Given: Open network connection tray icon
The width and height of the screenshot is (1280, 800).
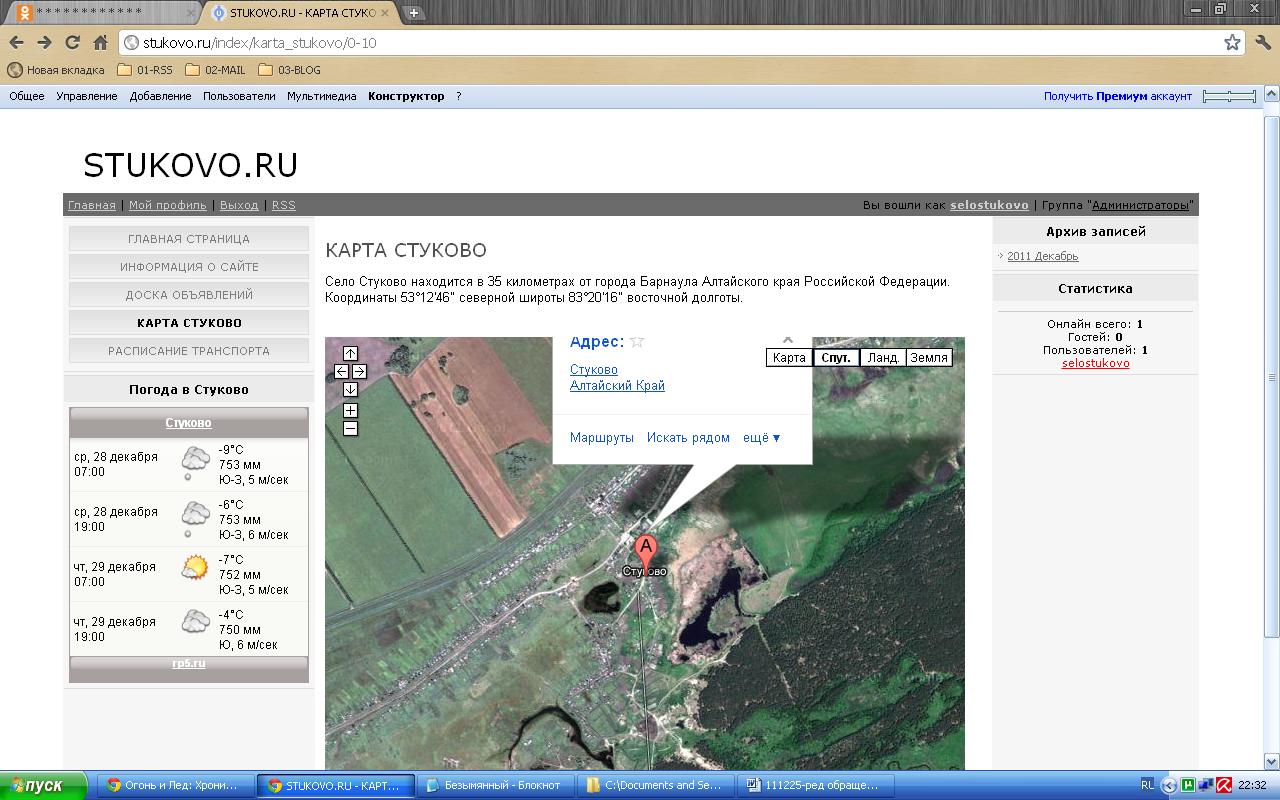Looking at the screenshot, I should coord(1206,785).
